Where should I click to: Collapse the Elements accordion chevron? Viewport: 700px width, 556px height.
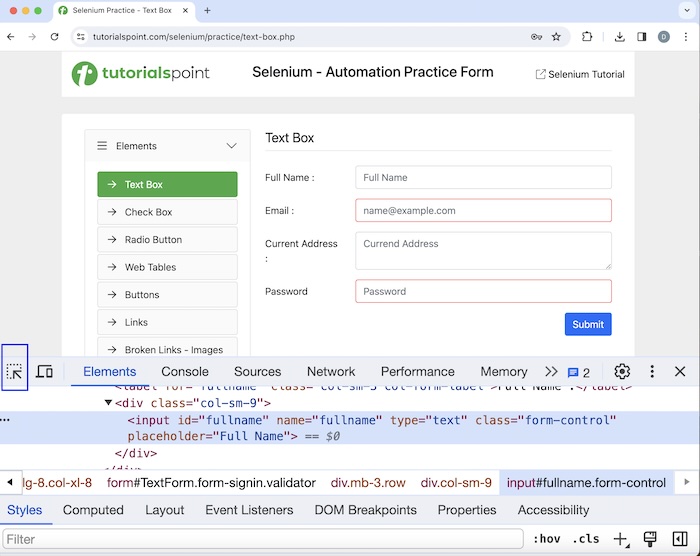pos(232,146)
